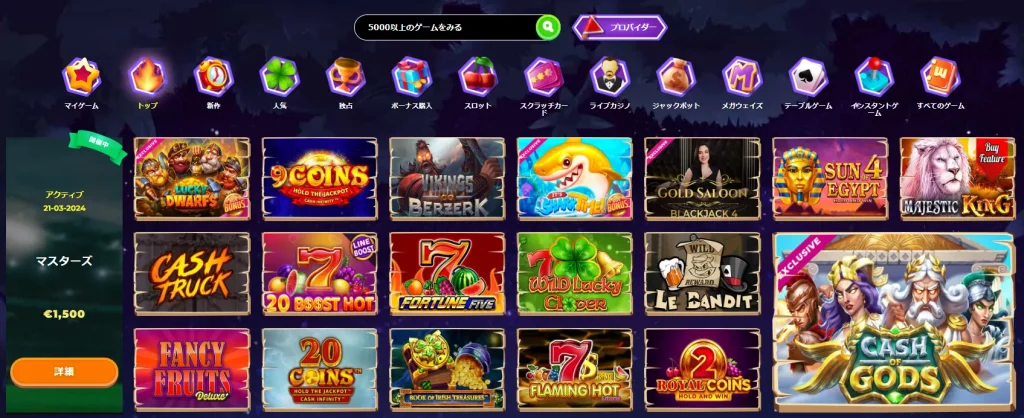
Task: Launch the Le Bandit game tile
Action: click(x=703, y=274)
